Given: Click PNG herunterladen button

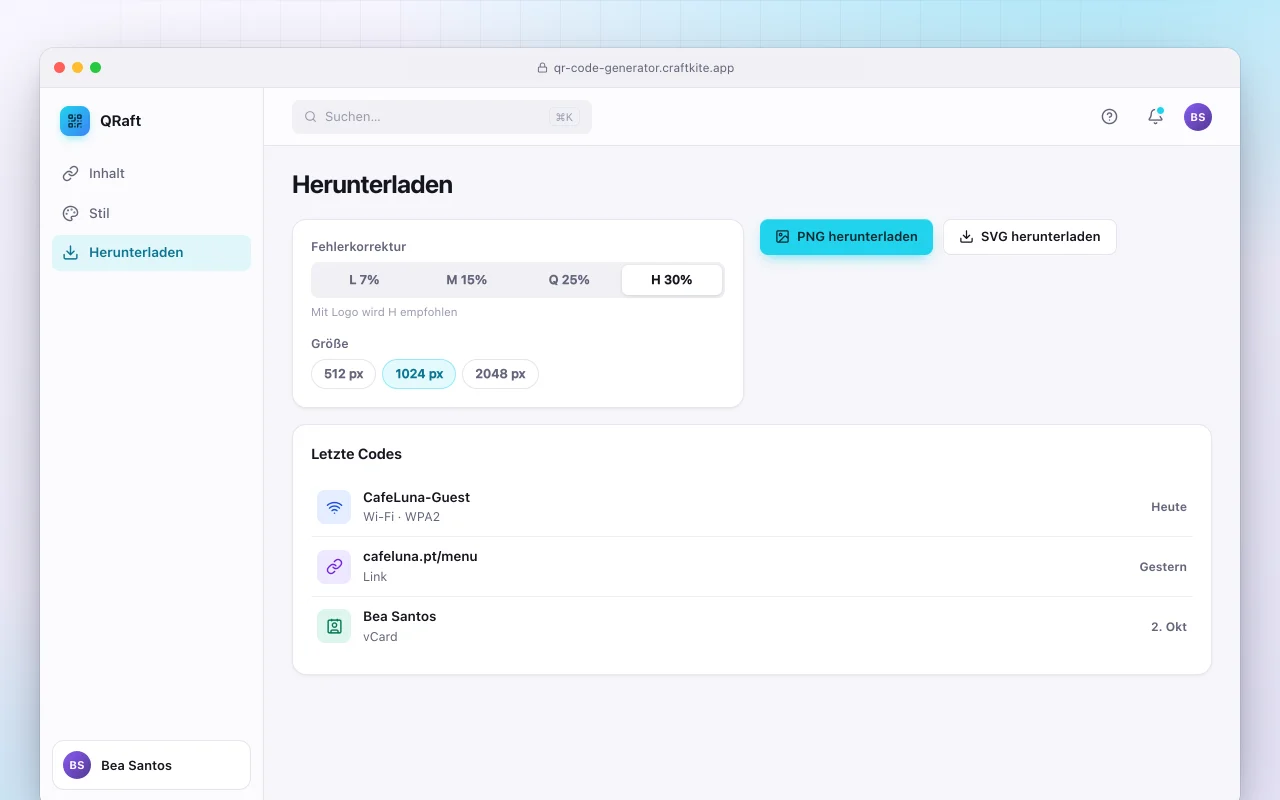Looking at the screenshot, I should point(846,237).
